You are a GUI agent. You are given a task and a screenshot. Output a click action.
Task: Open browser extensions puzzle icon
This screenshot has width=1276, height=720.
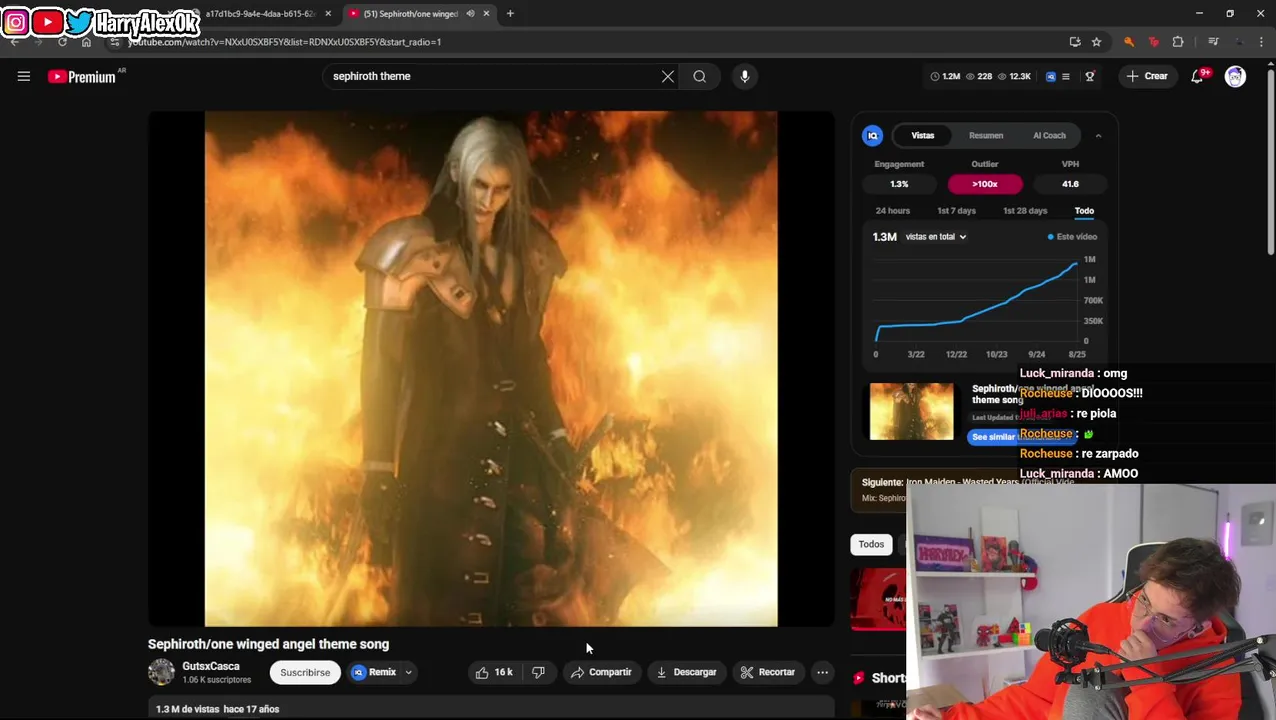tap(1178, 42)
